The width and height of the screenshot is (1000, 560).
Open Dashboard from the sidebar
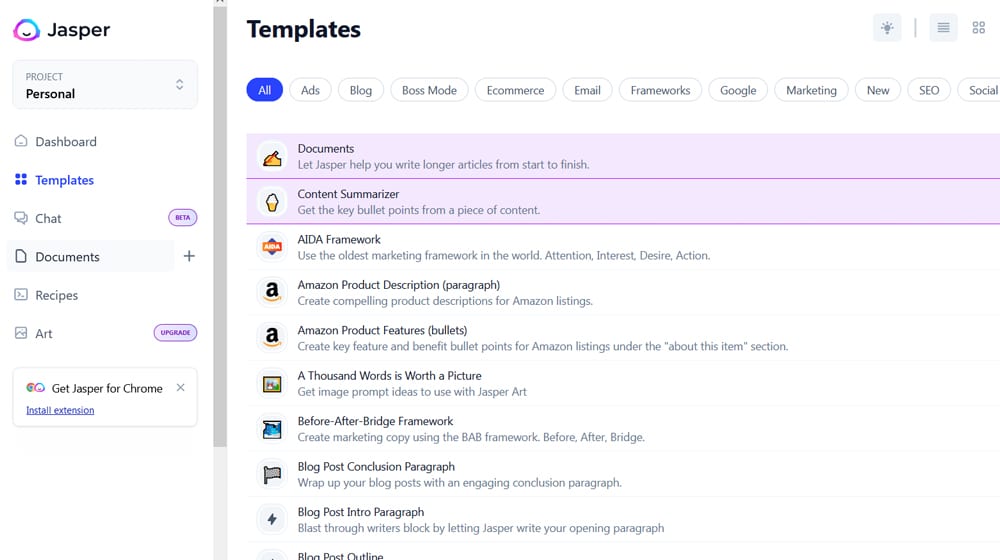pos(66,142)
